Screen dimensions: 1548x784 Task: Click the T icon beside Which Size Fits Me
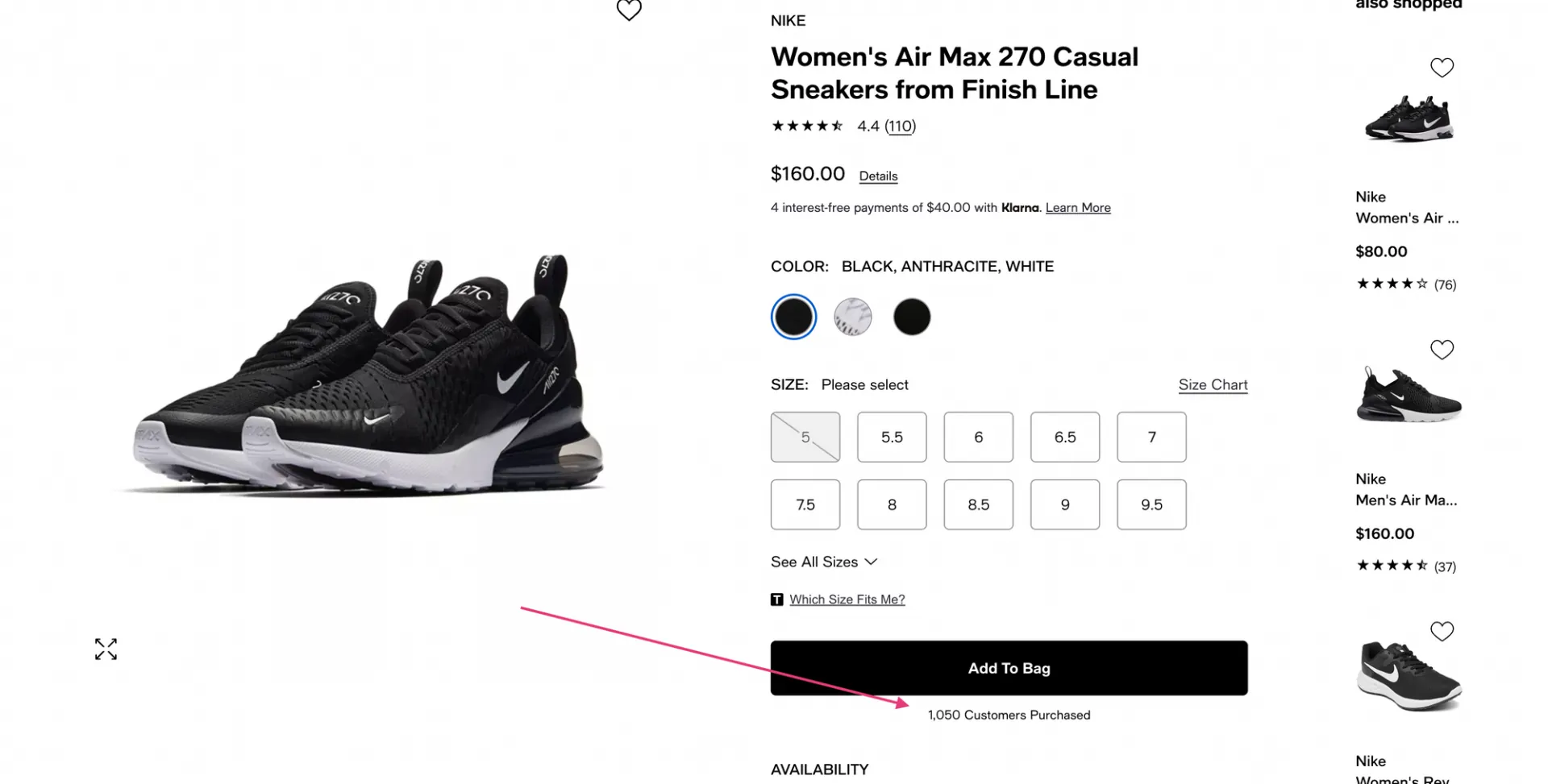[x=777, y=599]
